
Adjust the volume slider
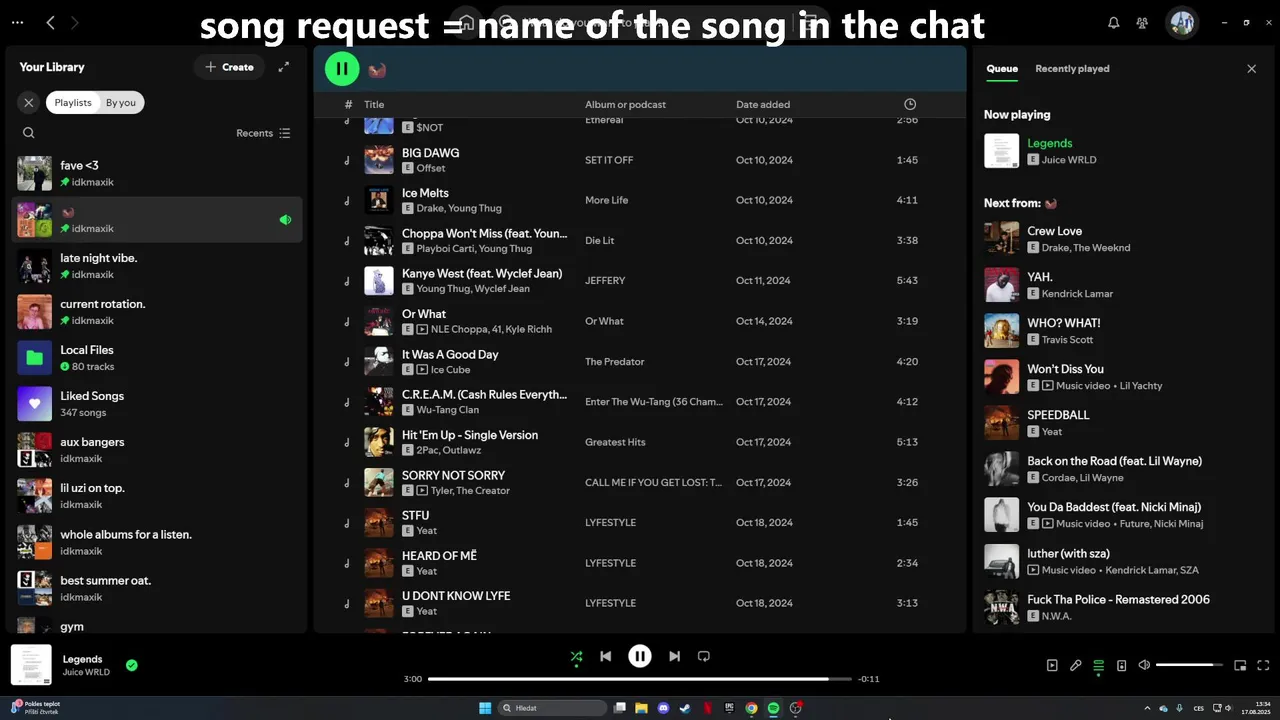[1190, 665]
